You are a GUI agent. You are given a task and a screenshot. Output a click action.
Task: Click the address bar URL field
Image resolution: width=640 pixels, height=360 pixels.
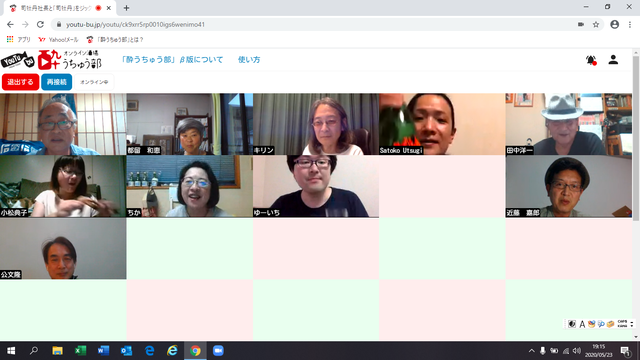point(318,24)
